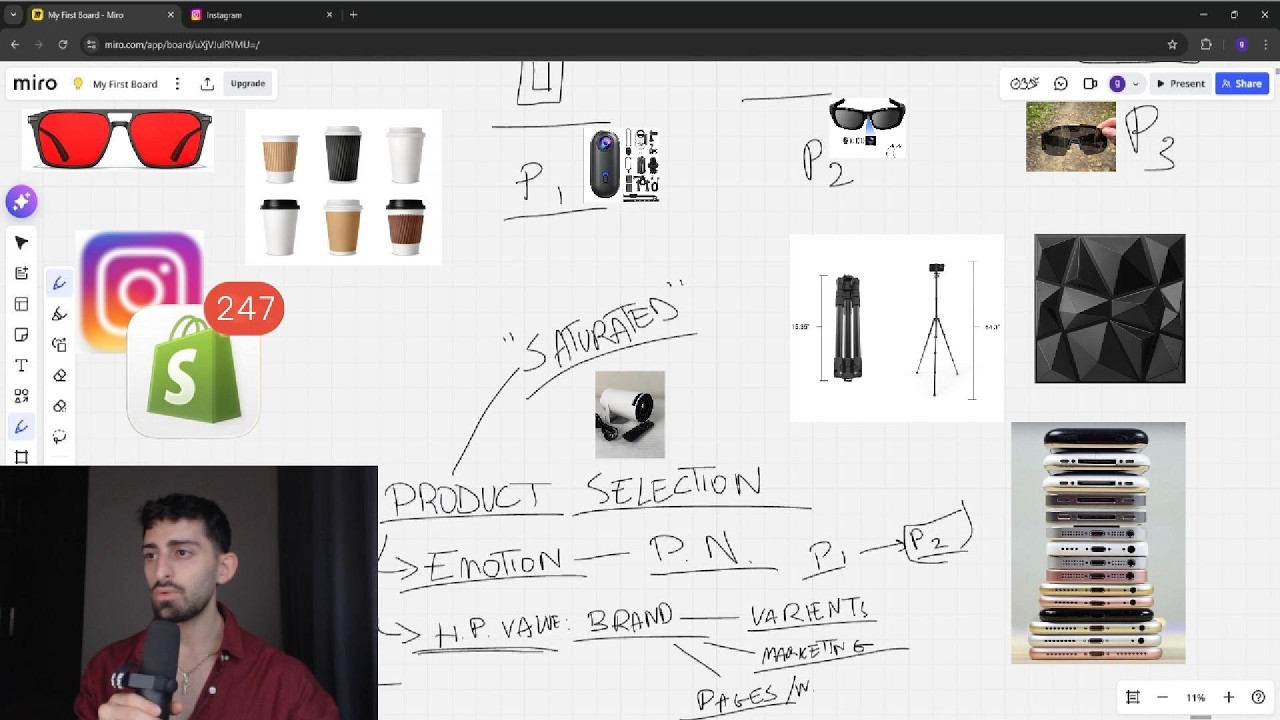Select the Eraser tool
Image resolution: width=1280 pixels, height=720 pixels.
point(59,376)
